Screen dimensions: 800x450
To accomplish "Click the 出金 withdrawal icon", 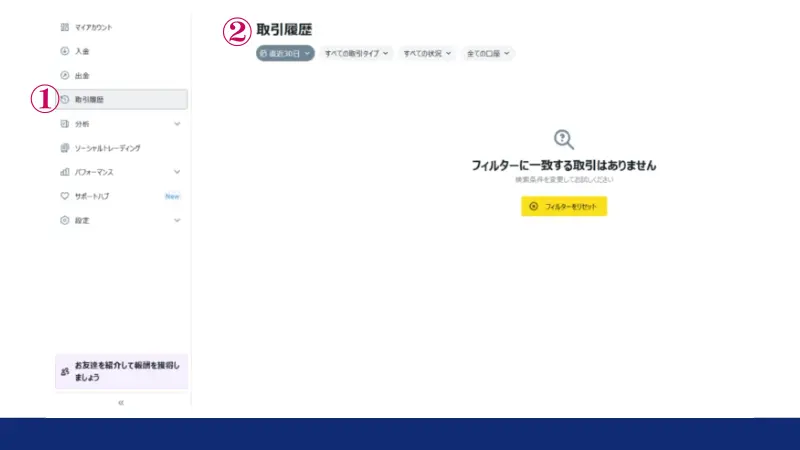I will (x=65, y=75).
